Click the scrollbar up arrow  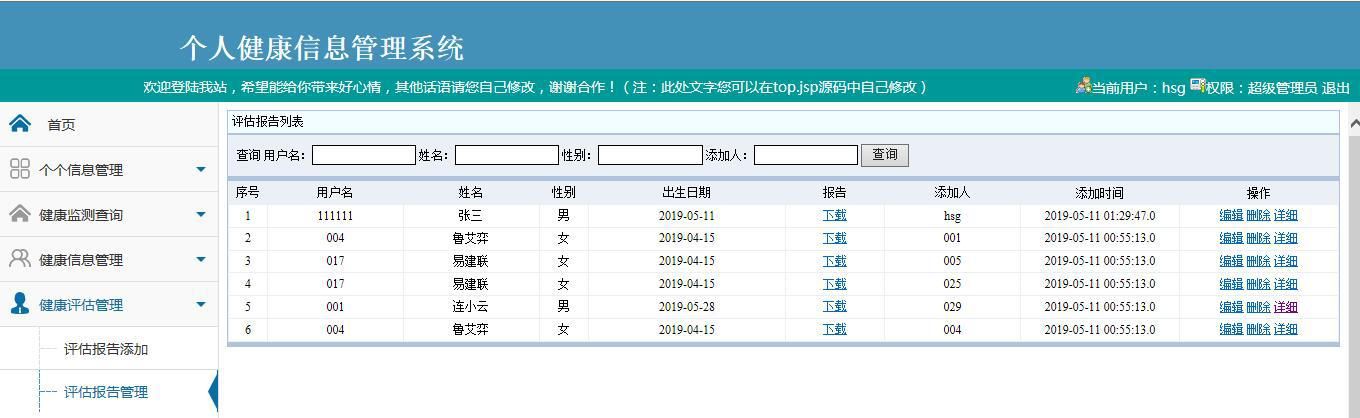click(x=1354, y=123)
